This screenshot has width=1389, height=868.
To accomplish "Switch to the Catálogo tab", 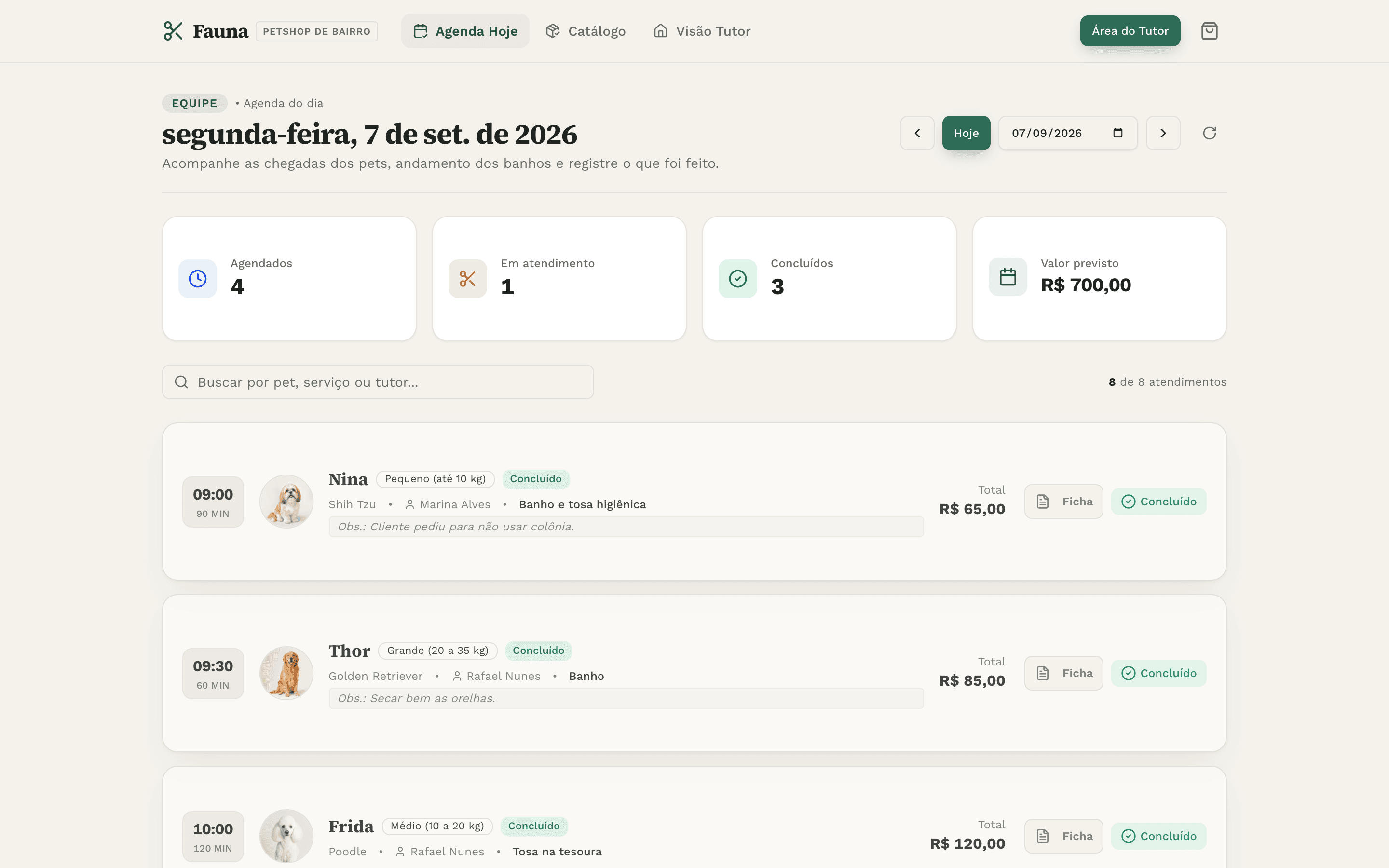I will [586, 31].
